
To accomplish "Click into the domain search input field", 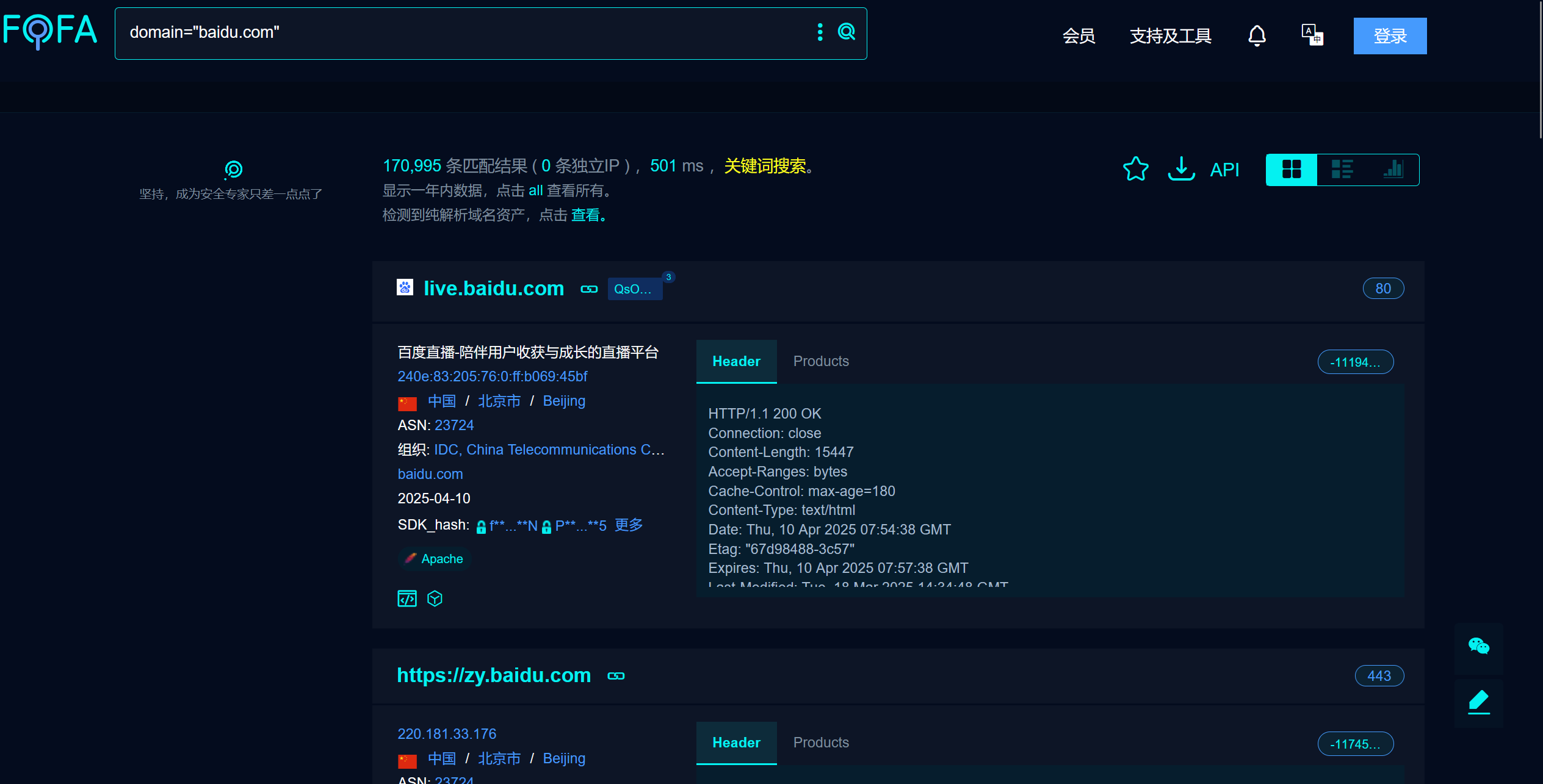I will pos(464,33).
